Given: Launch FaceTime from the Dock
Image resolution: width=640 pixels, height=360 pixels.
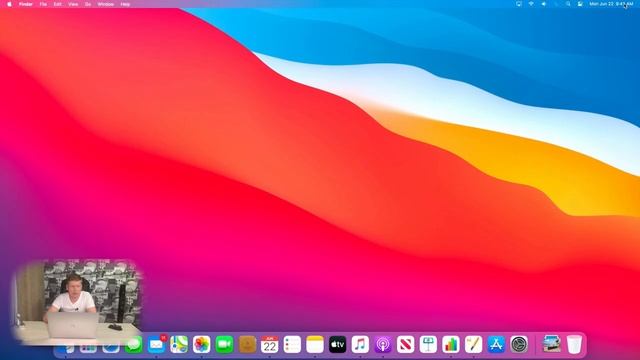Looking at the screenshot, I should [224, 344].
